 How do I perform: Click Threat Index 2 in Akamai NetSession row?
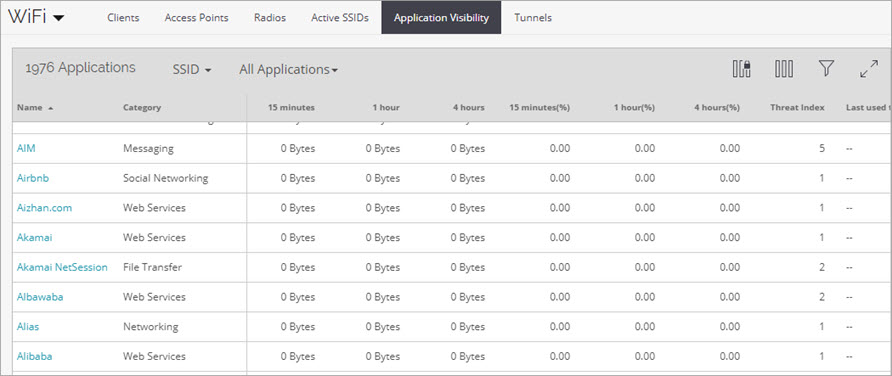click(821, 267)
